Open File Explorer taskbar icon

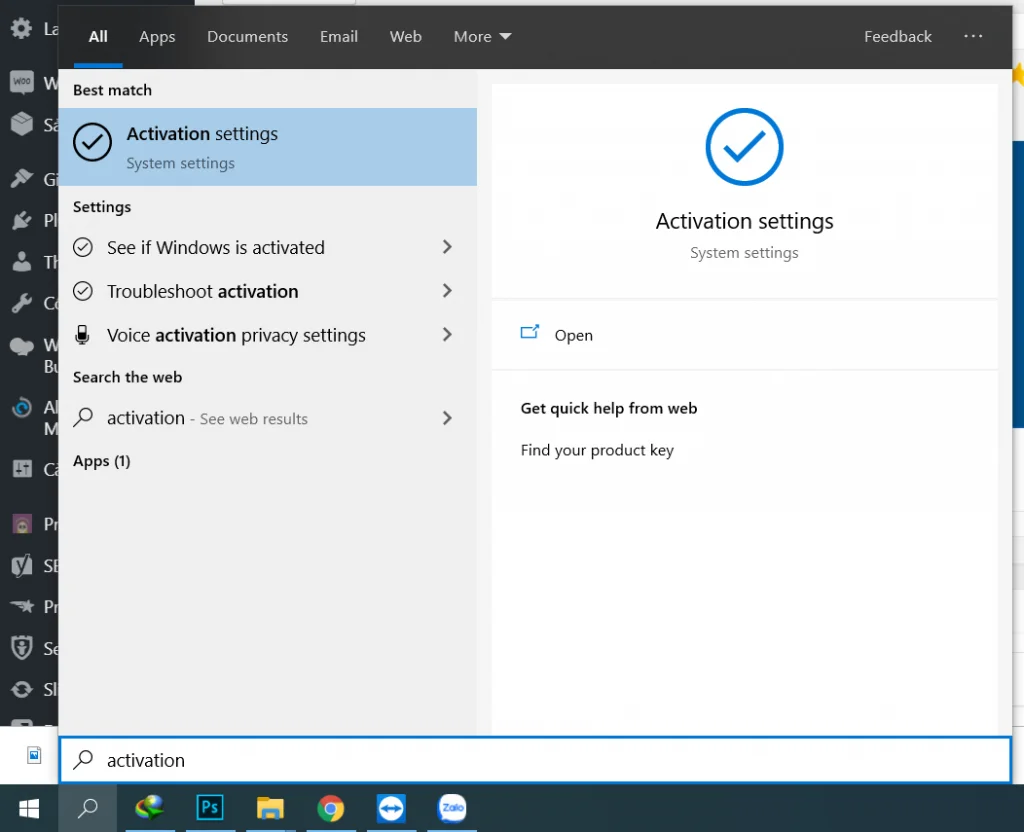click(x=270, y=808)
